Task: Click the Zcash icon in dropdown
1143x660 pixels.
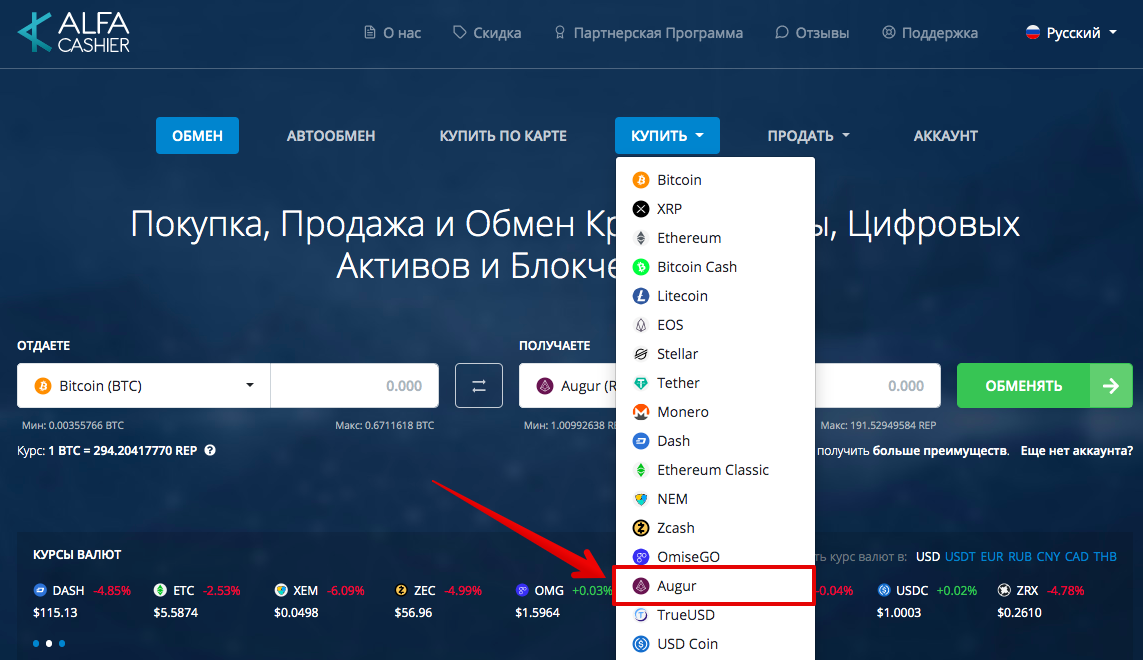Action: click(641, 528)
